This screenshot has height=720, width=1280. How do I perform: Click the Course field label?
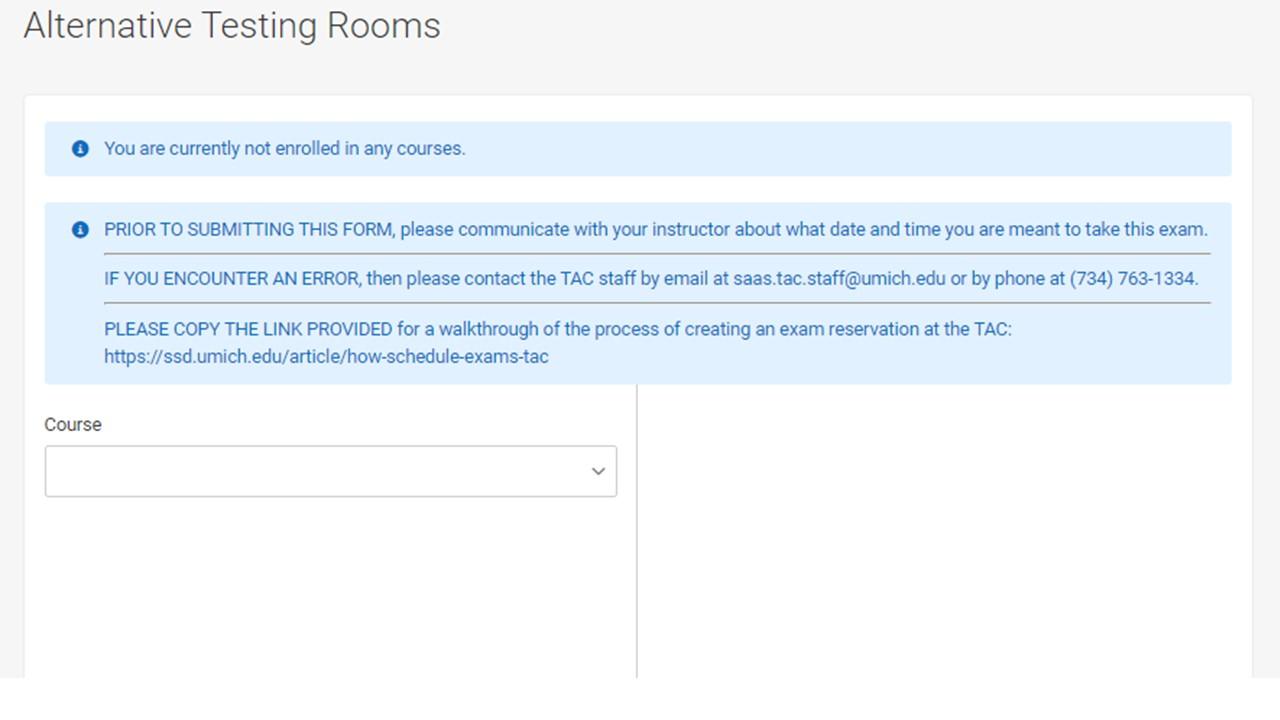click(x=73, y=424)
